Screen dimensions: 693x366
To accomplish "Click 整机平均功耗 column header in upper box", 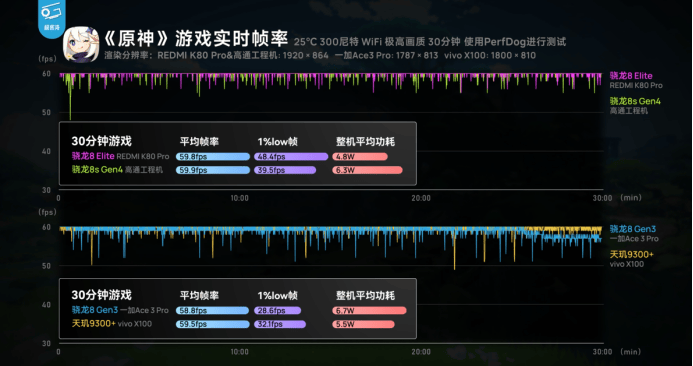I will [x=365, y=142].
